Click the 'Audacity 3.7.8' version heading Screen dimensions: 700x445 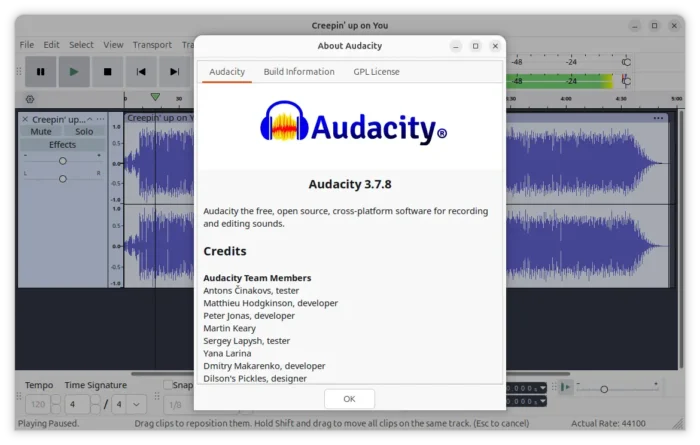tap(350, 184)
